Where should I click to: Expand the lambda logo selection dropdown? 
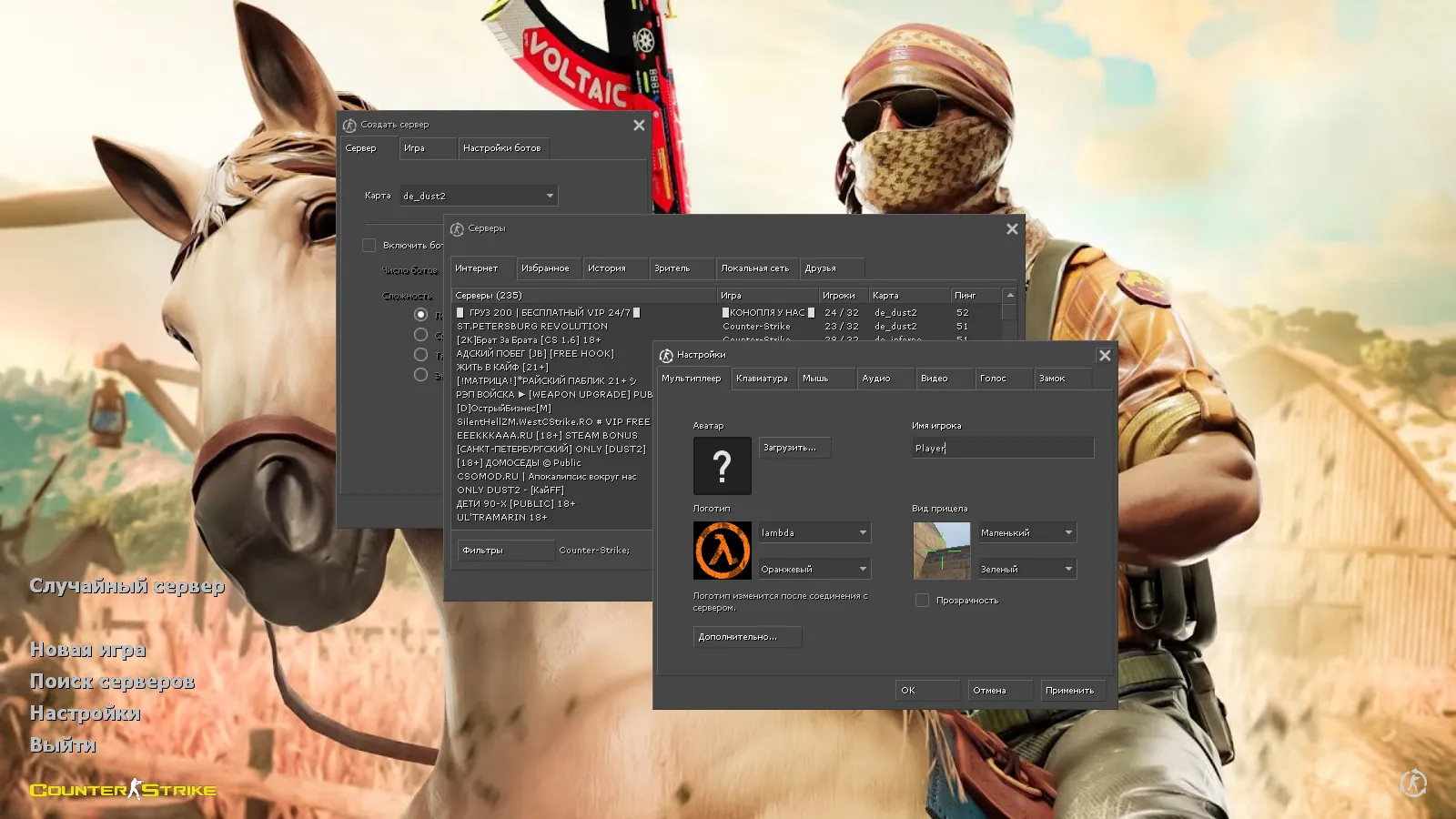814,531
